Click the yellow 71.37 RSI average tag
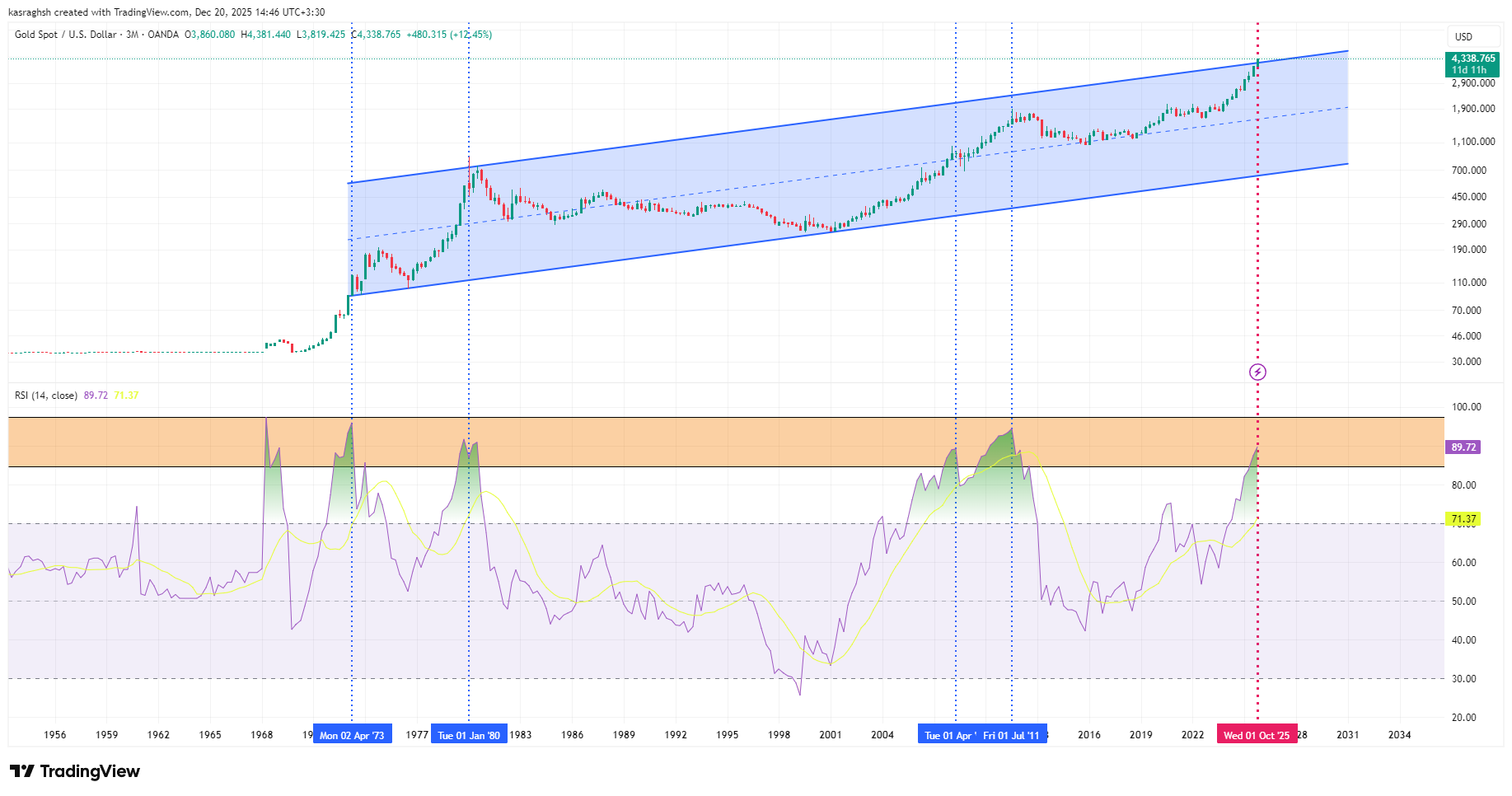 point(1463,519)
